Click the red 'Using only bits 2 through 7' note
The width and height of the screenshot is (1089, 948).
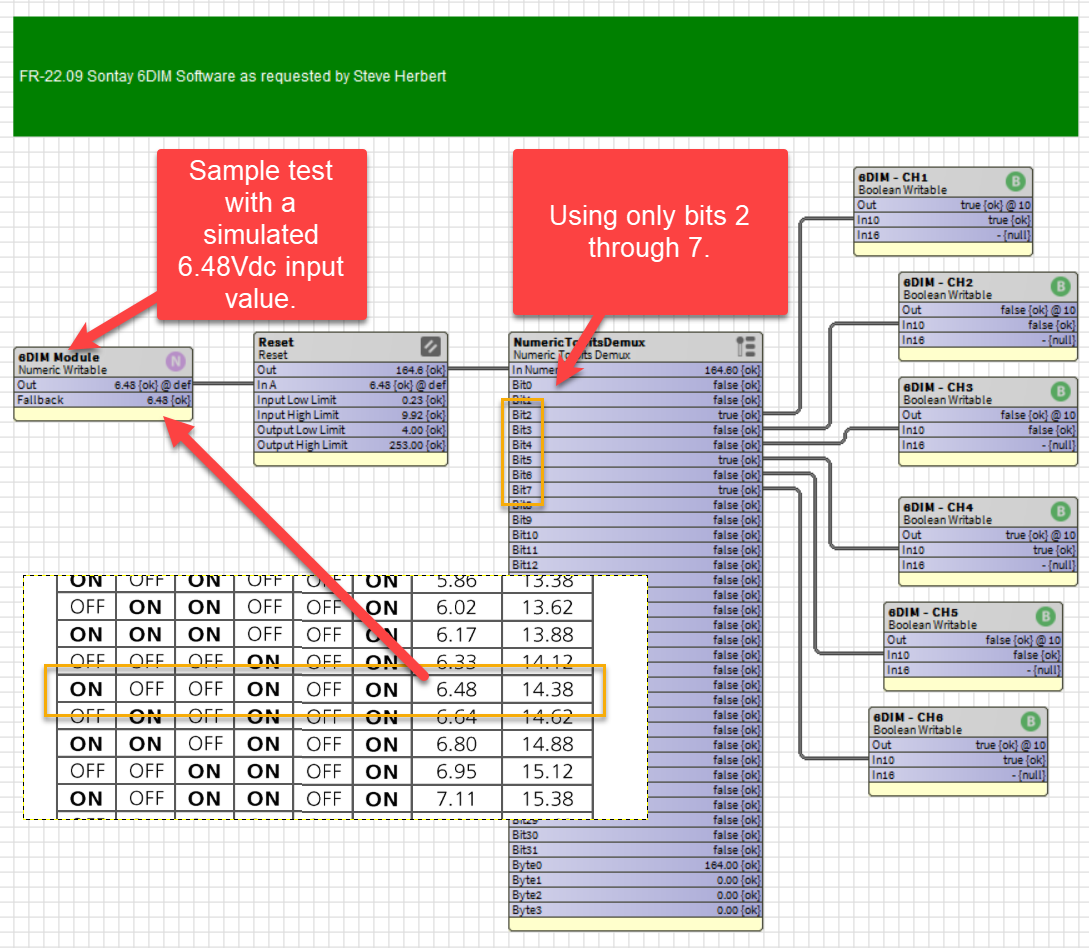tap(650, 232)
